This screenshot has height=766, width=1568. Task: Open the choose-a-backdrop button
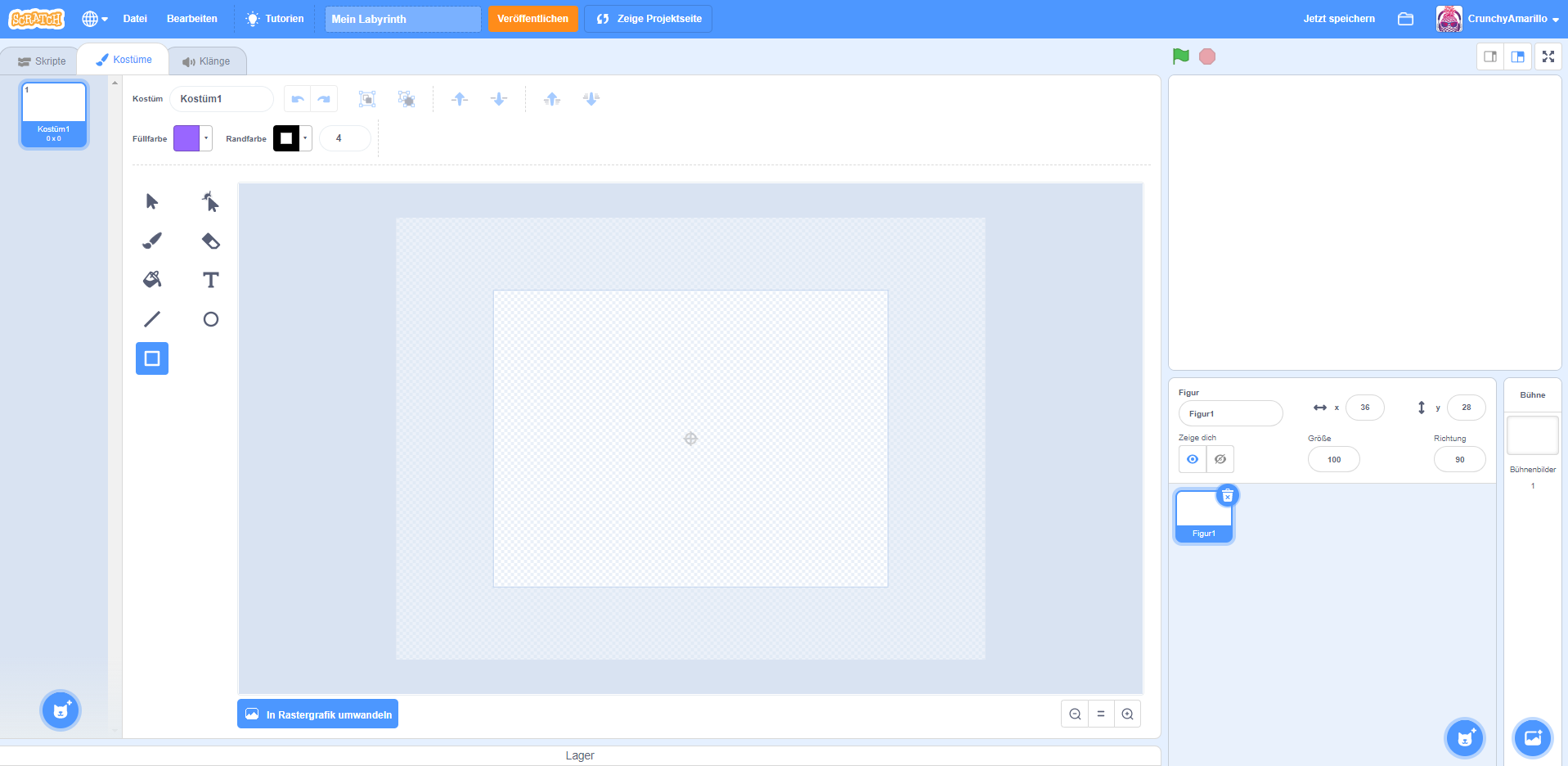(1533, 738)
